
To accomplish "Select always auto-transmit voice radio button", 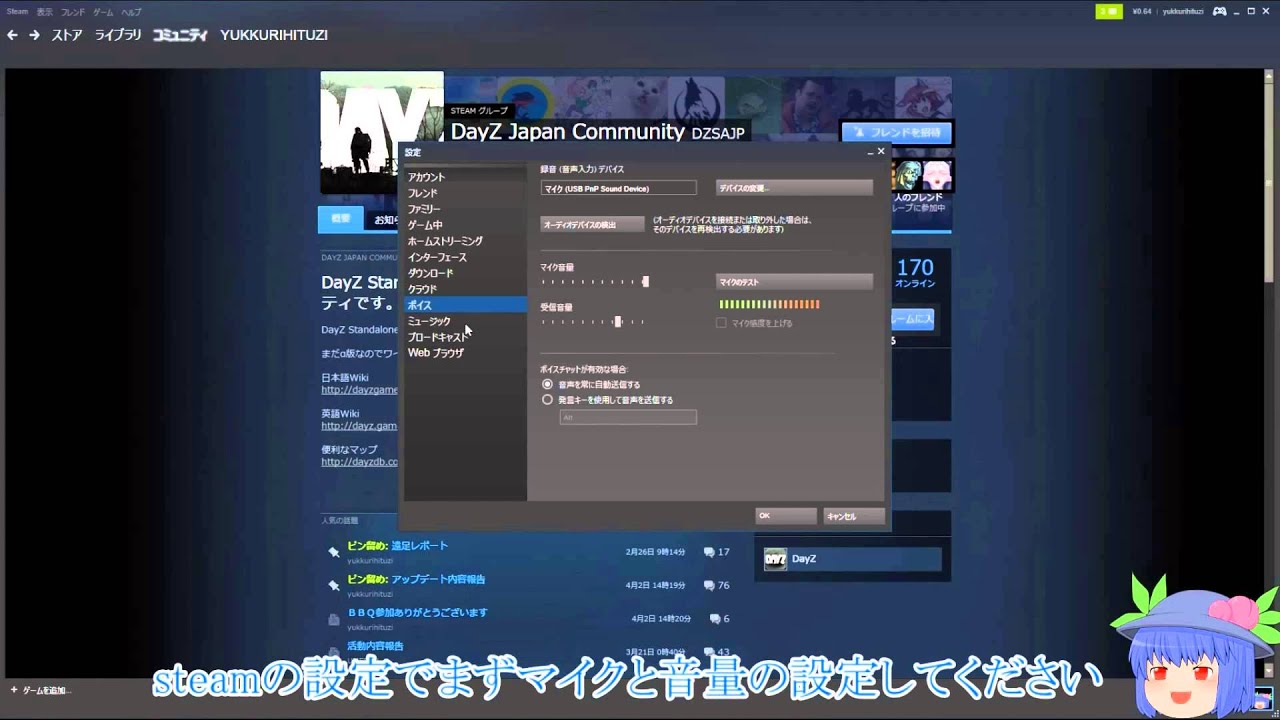I will [547, 384].
